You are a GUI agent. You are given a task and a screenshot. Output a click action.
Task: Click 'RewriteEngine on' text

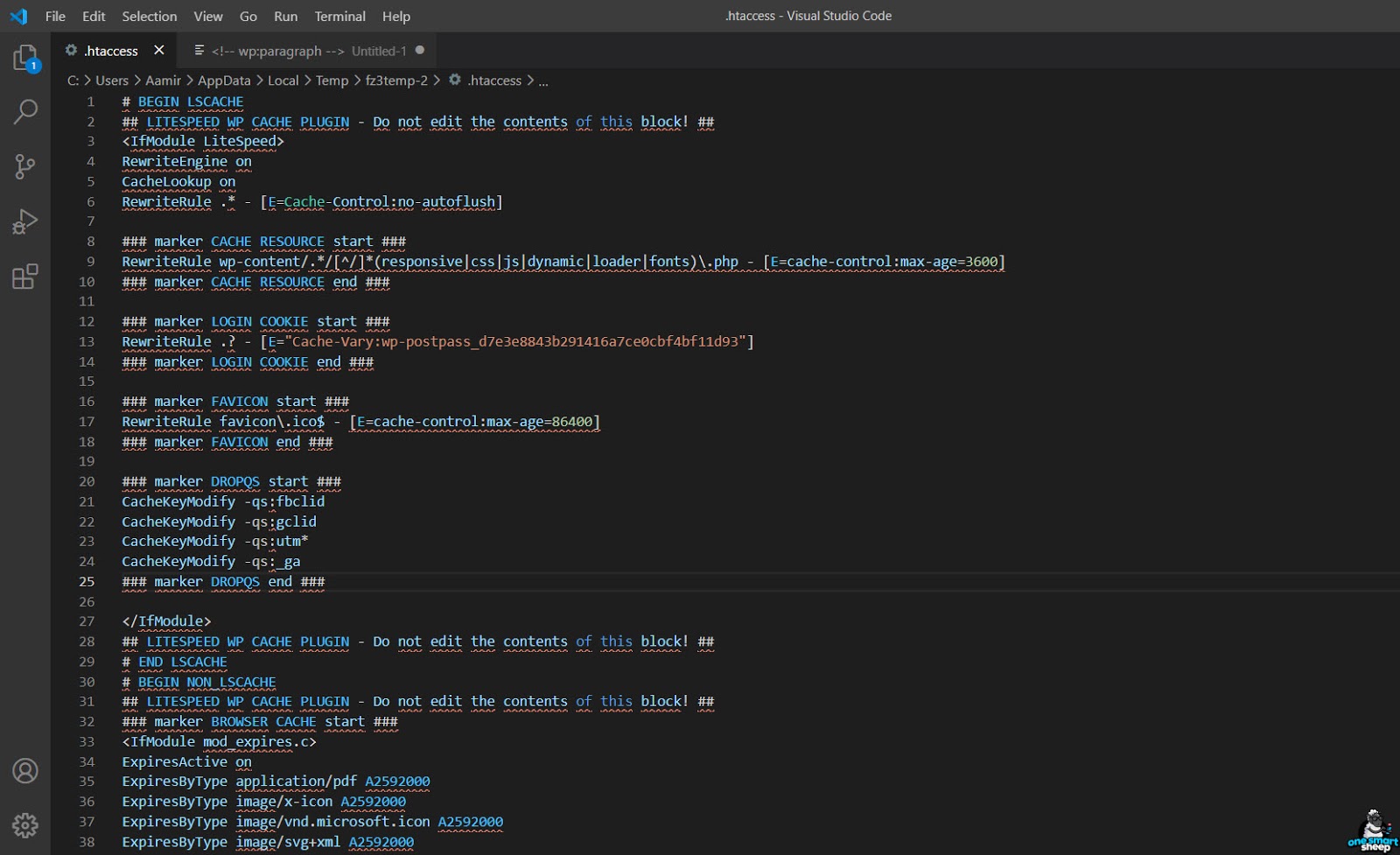click(x=186, y=161)
